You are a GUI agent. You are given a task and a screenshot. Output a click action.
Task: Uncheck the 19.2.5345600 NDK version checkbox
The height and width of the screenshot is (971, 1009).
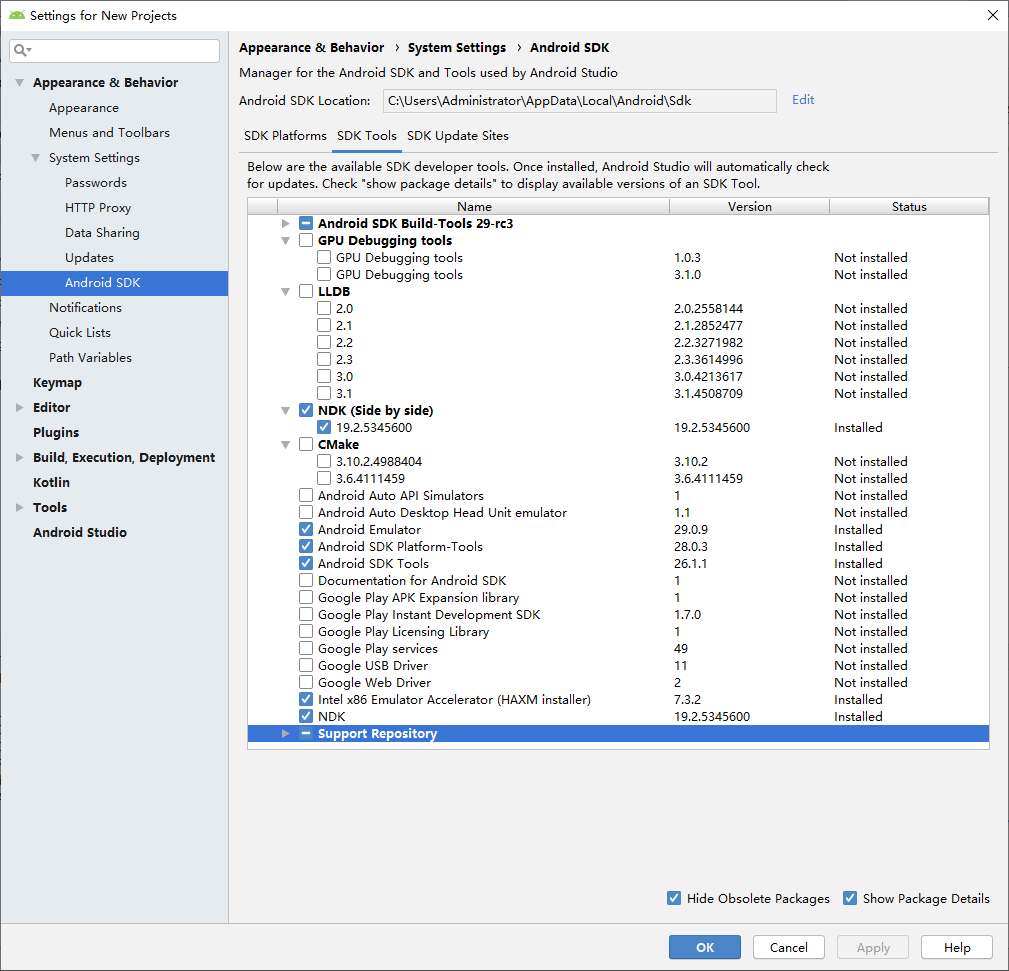point(324,427)
